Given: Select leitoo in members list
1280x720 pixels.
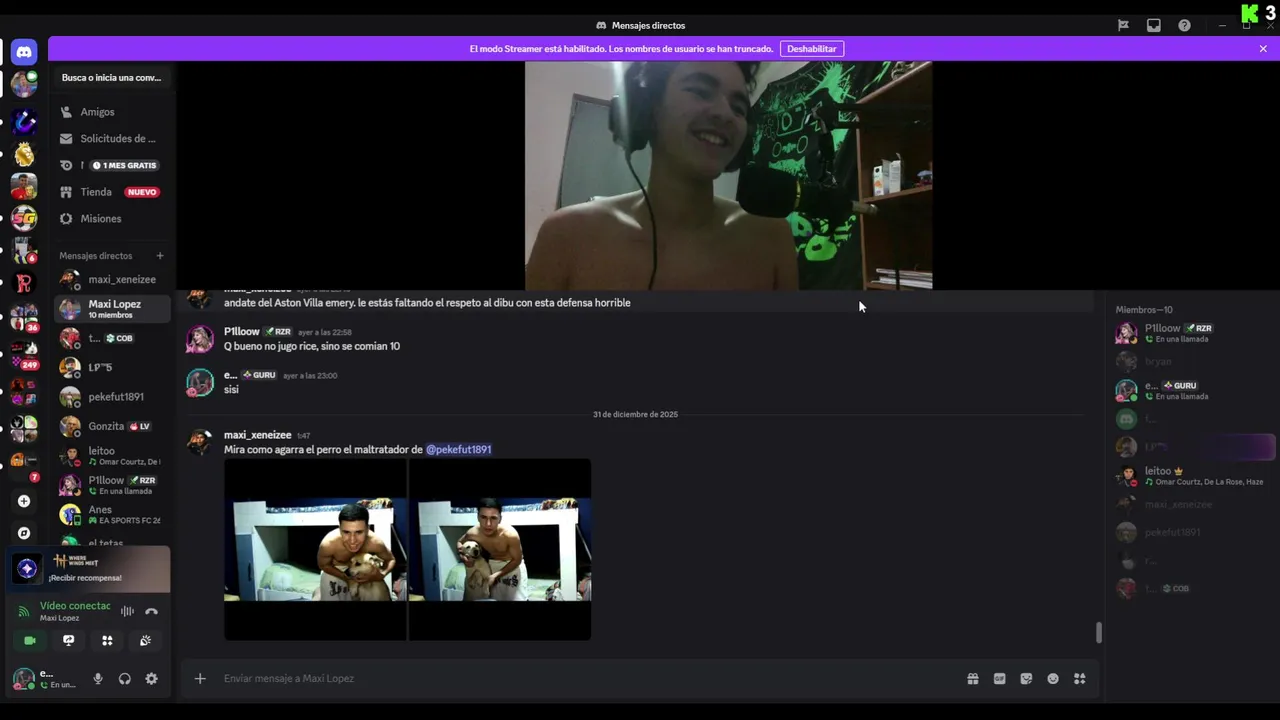Looking at the screenshot, I should click(x=1192, y=476).
